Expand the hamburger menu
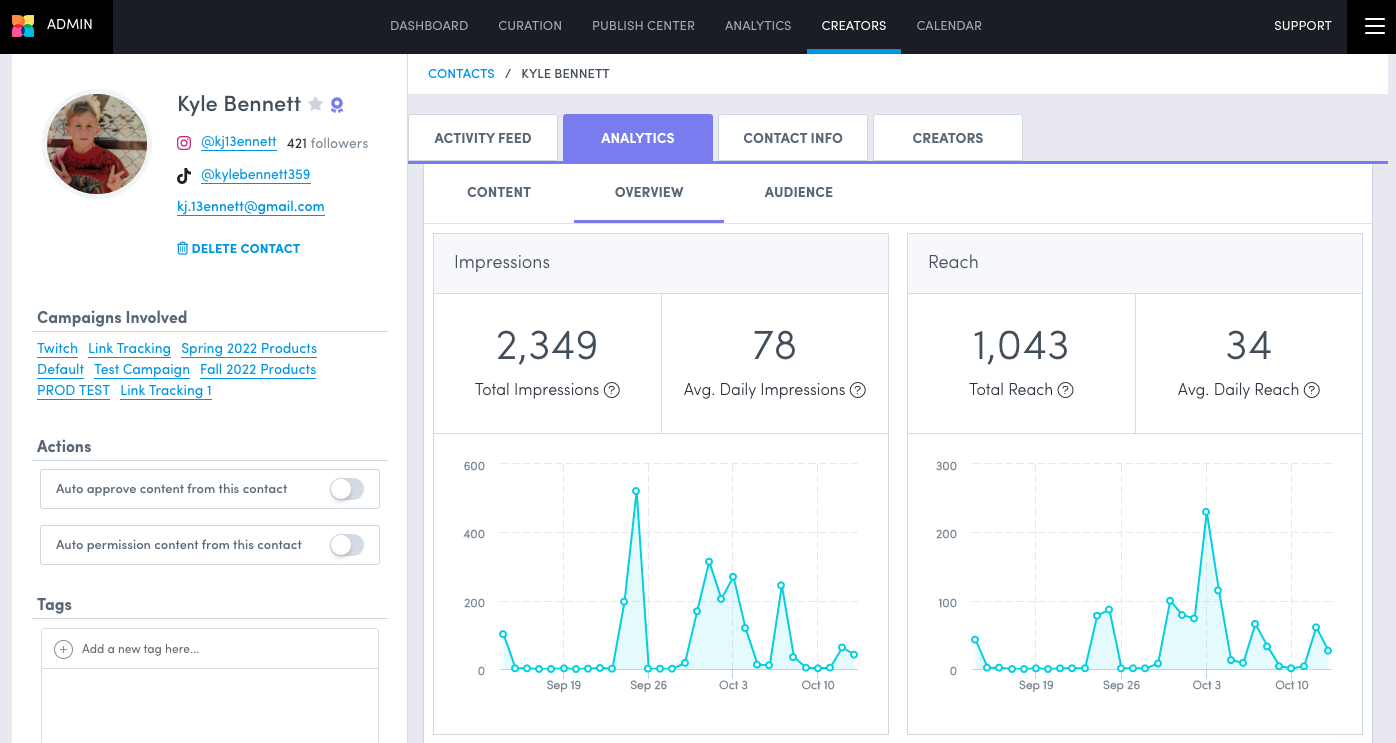This screenshot has width=1396, height=743. pos(1374,27)
